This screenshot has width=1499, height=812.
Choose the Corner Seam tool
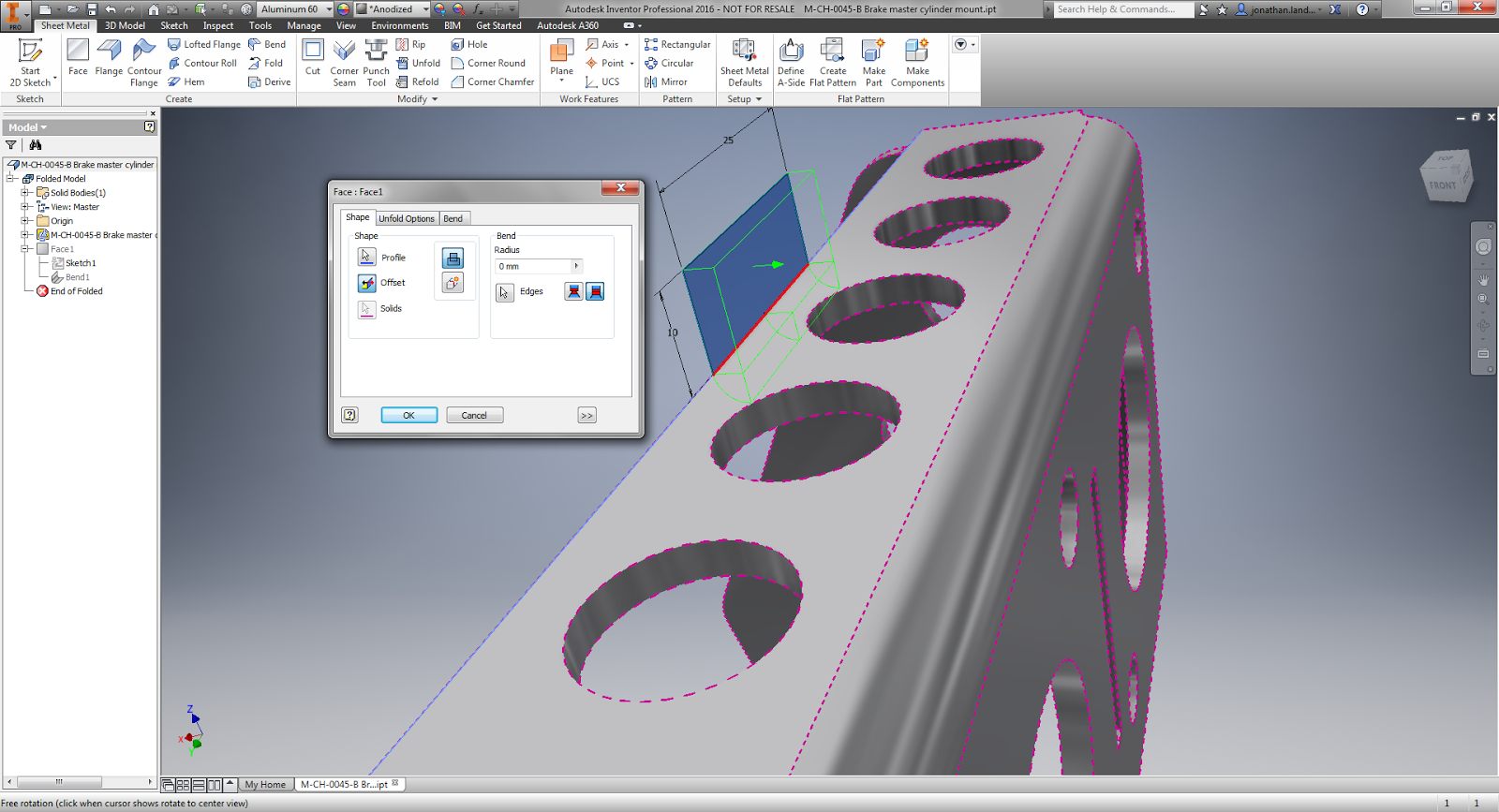point(344,63)
